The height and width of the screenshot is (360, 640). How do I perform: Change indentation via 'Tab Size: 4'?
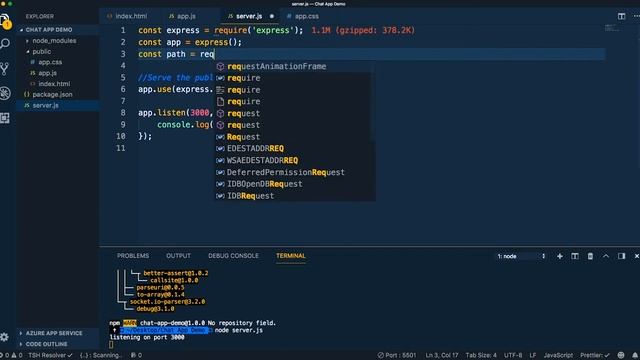[481, 355]
